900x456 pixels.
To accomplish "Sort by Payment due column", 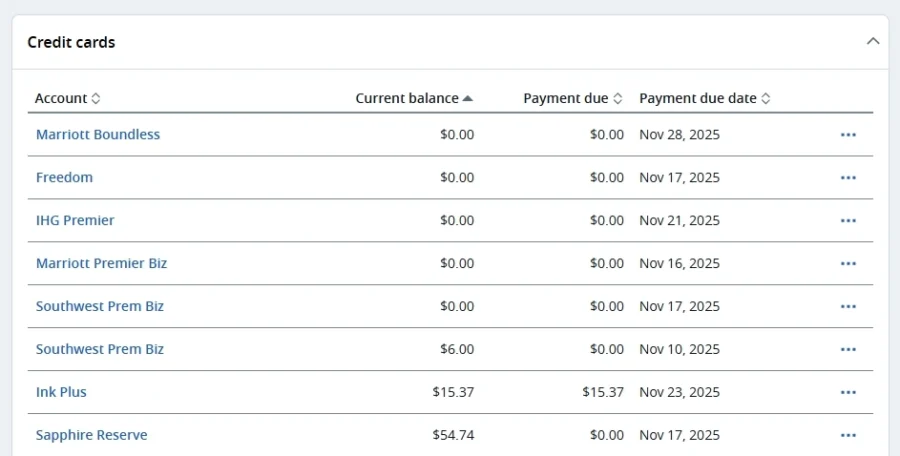I will [572, 99].
